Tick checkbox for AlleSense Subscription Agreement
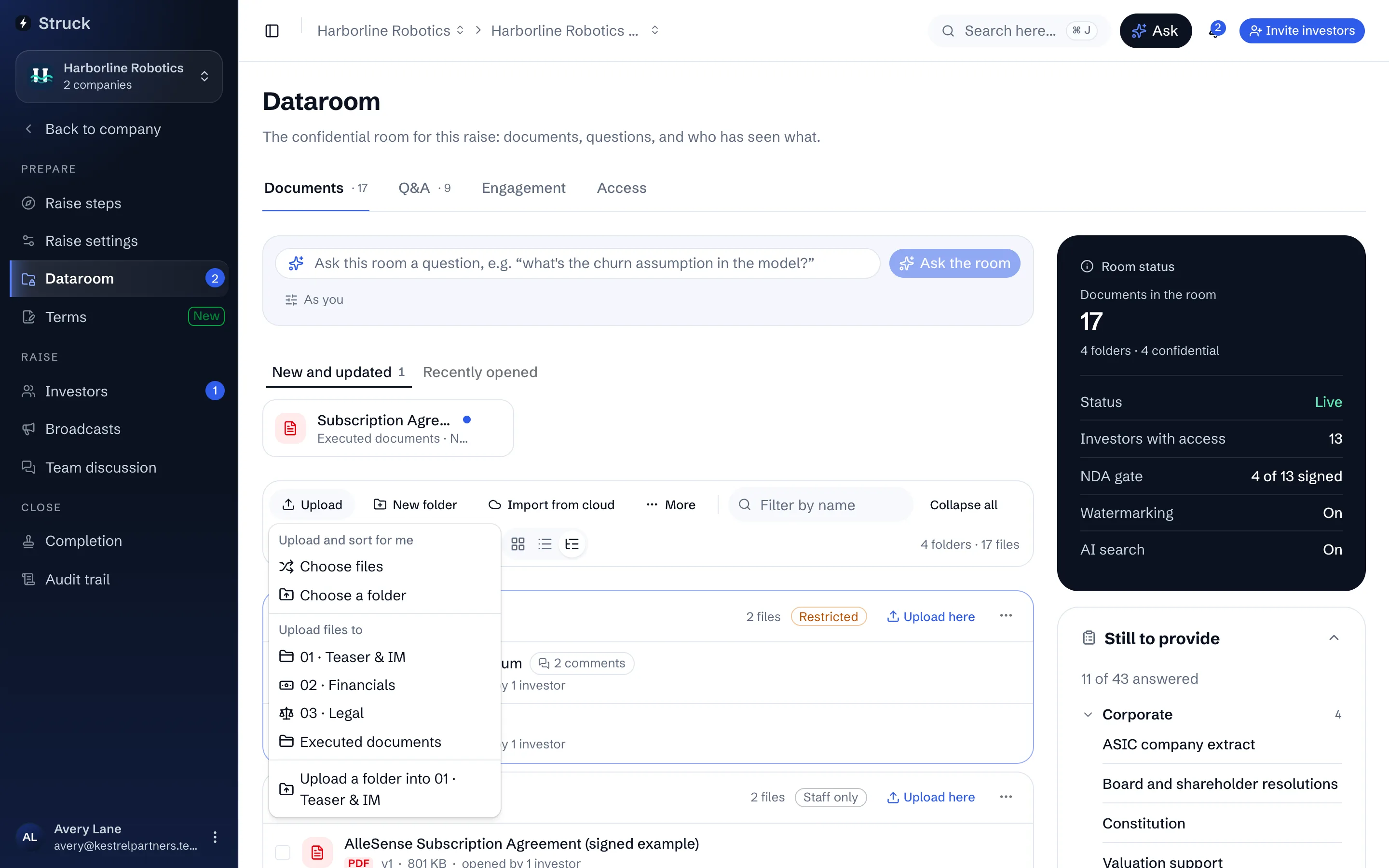 point(283,853)
